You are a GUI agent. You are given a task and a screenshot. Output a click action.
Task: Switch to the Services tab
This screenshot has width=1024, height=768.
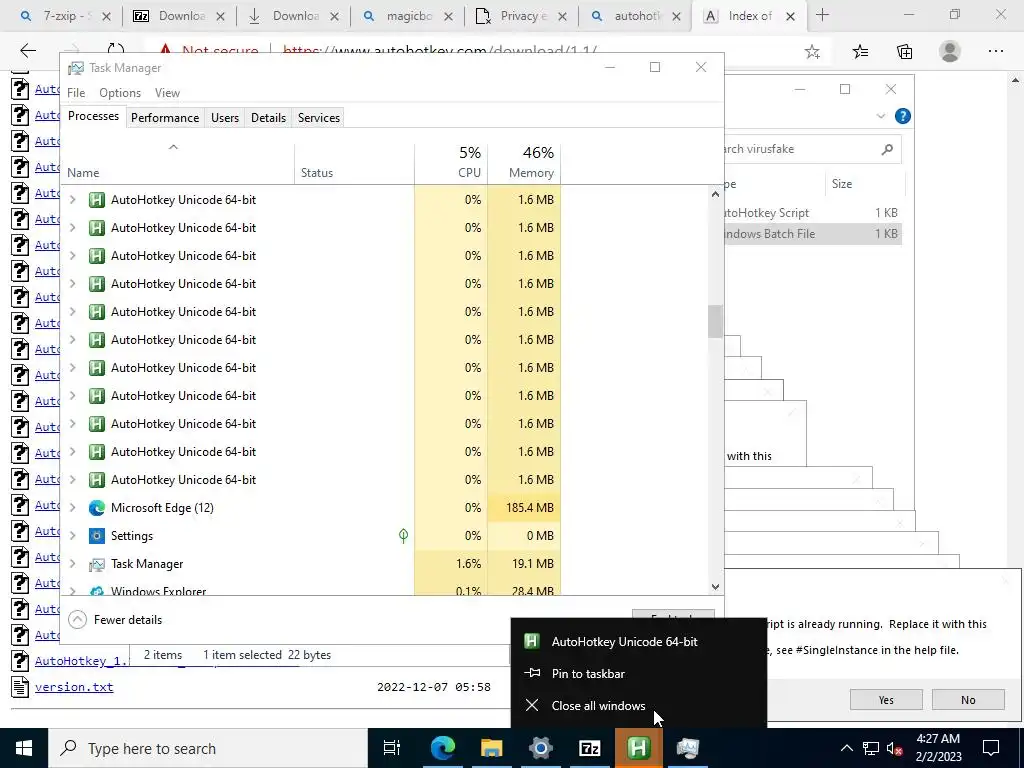coord(319,118)
